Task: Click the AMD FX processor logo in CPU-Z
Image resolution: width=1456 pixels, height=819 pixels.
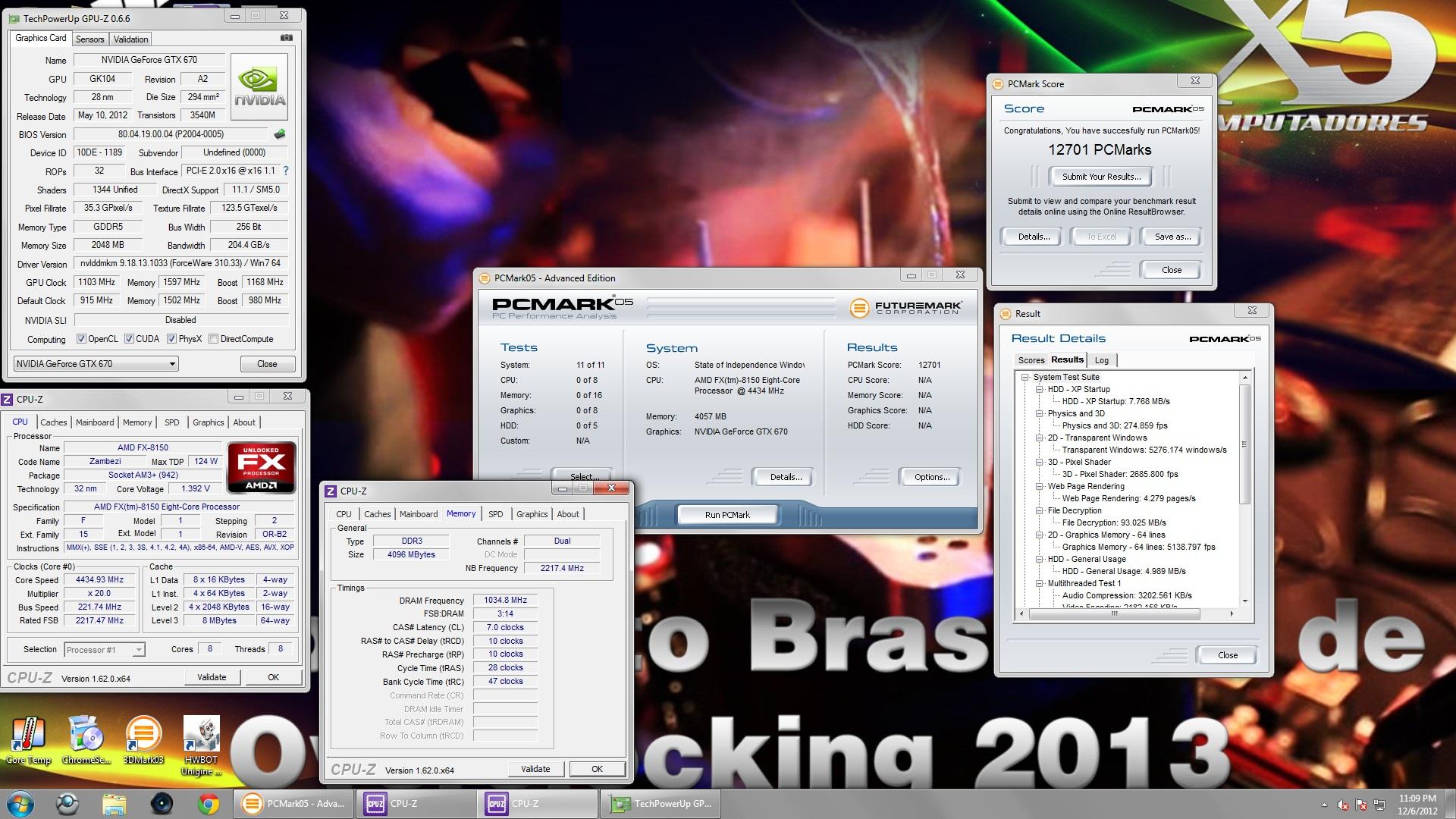Action: 261,467
